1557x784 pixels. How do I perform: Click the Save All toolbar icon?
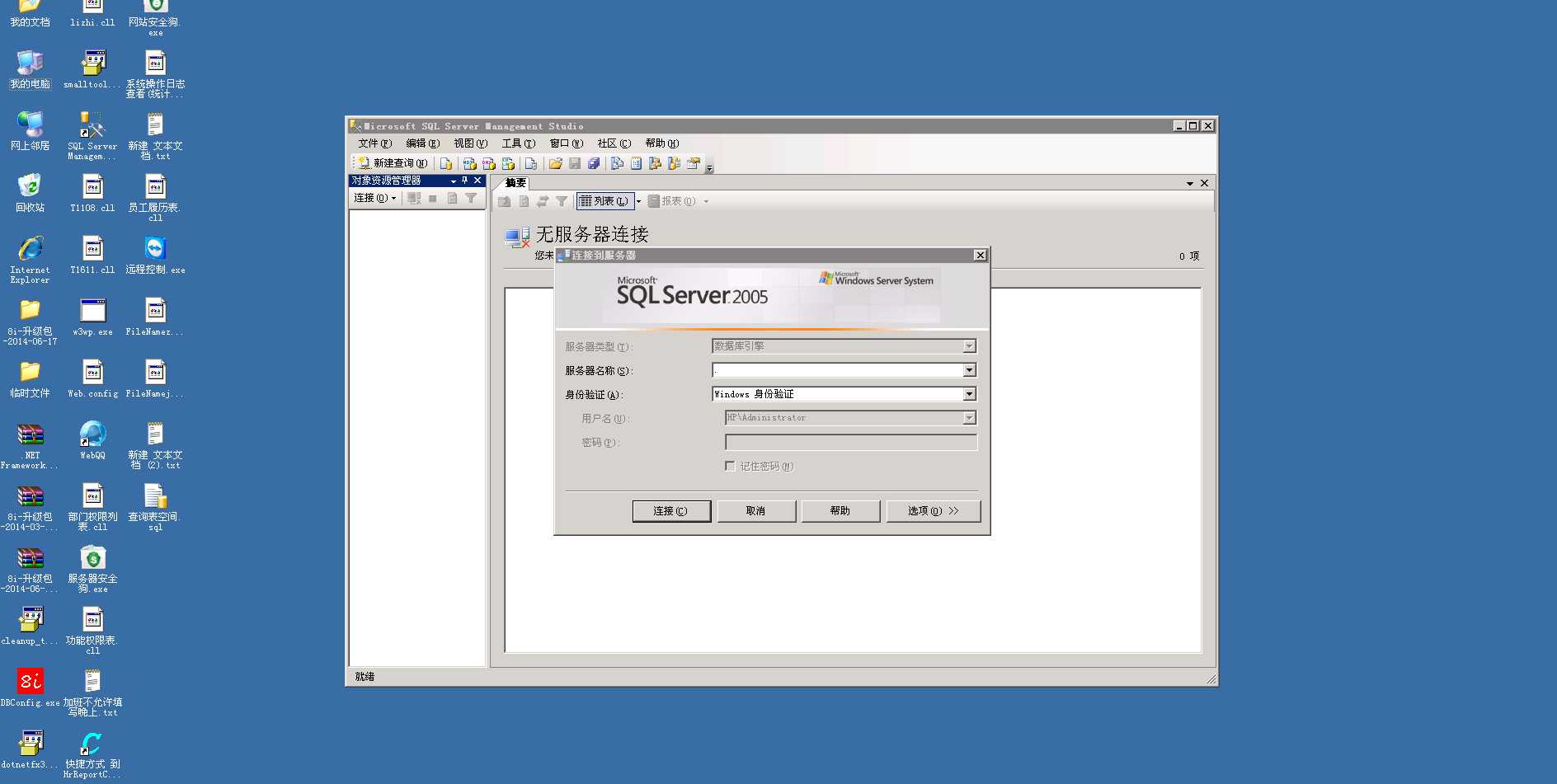pos(594,163)
